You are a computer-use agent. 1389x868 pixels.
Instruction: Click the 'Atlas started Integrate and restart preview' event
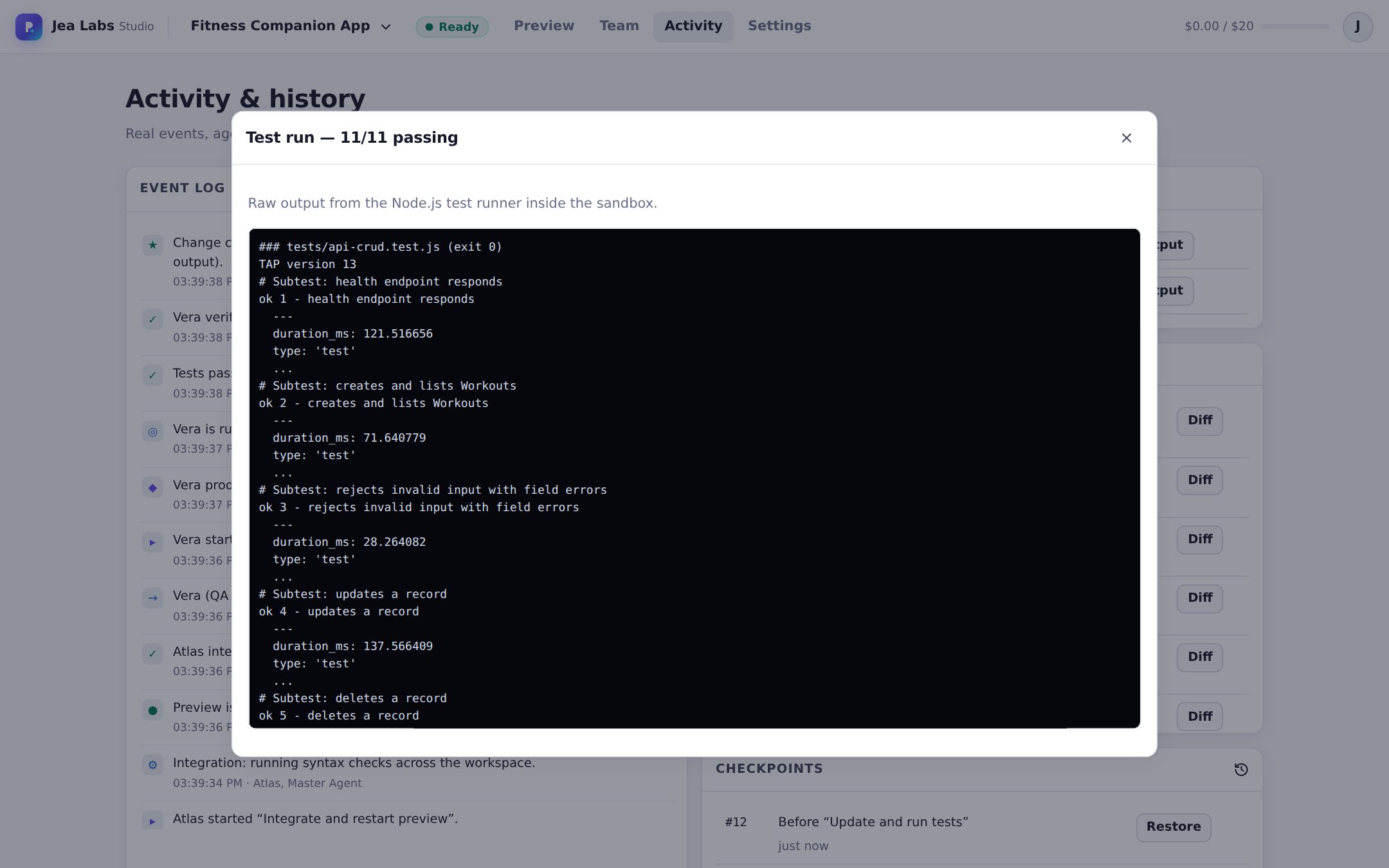coord(315,819)
